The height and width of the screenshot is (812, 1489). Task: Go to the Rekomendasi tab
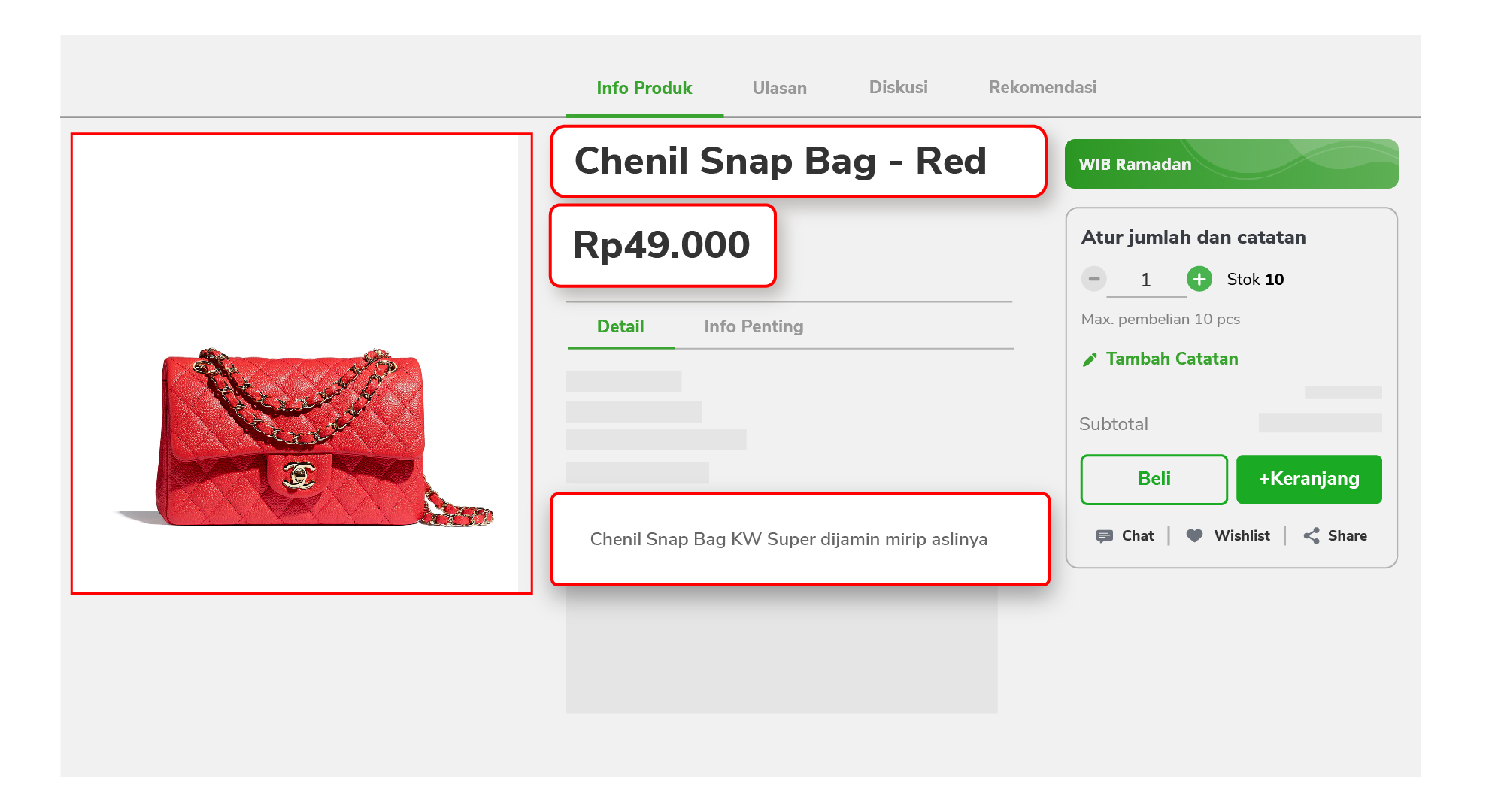[1042, 87]
